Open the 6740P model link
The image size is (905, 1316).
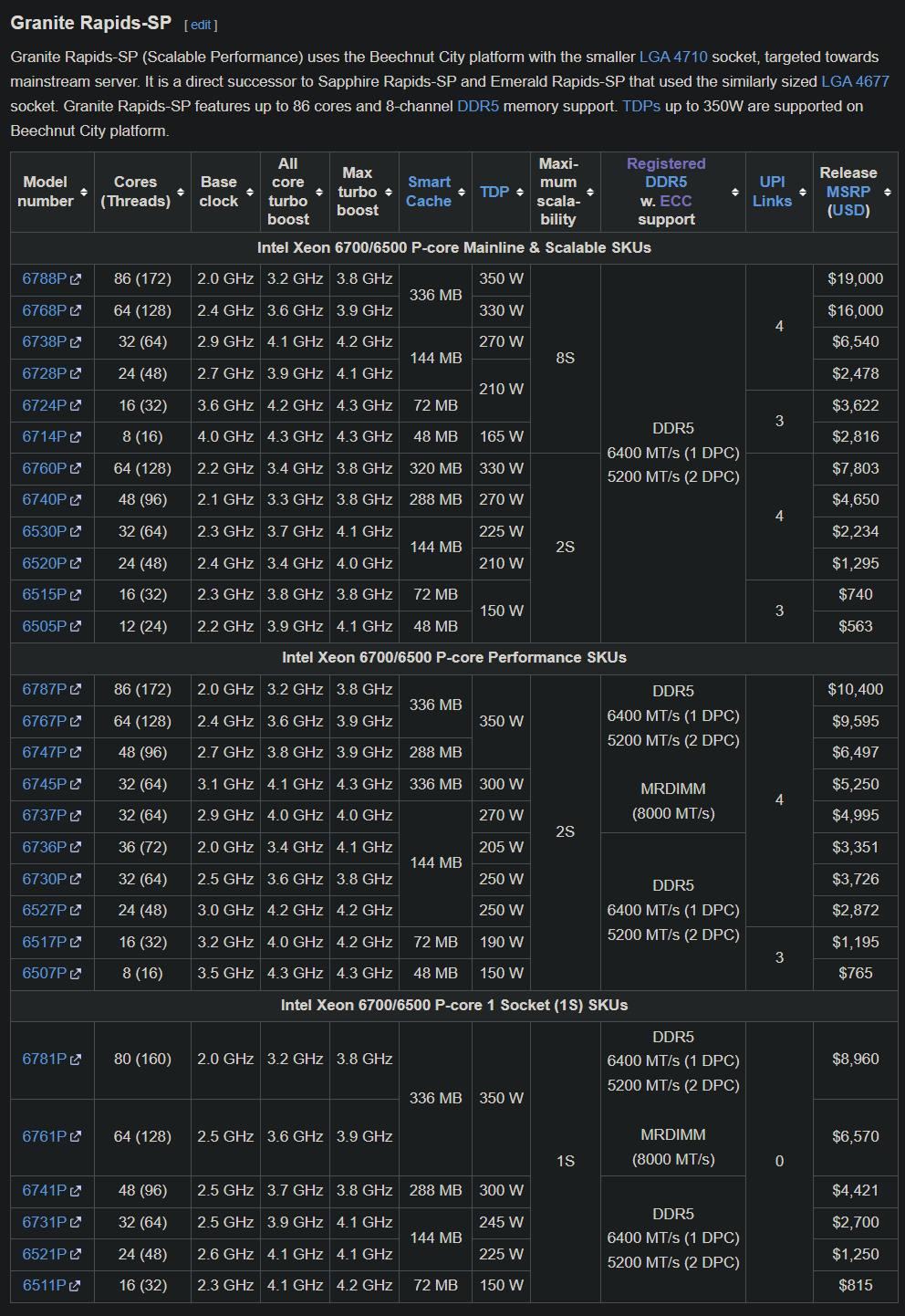45,499
